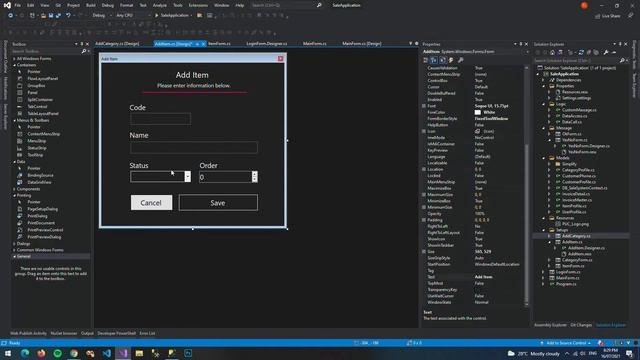Open Firefox from the taskbar
The image size is (640, 360).
[x=41, y=353]
